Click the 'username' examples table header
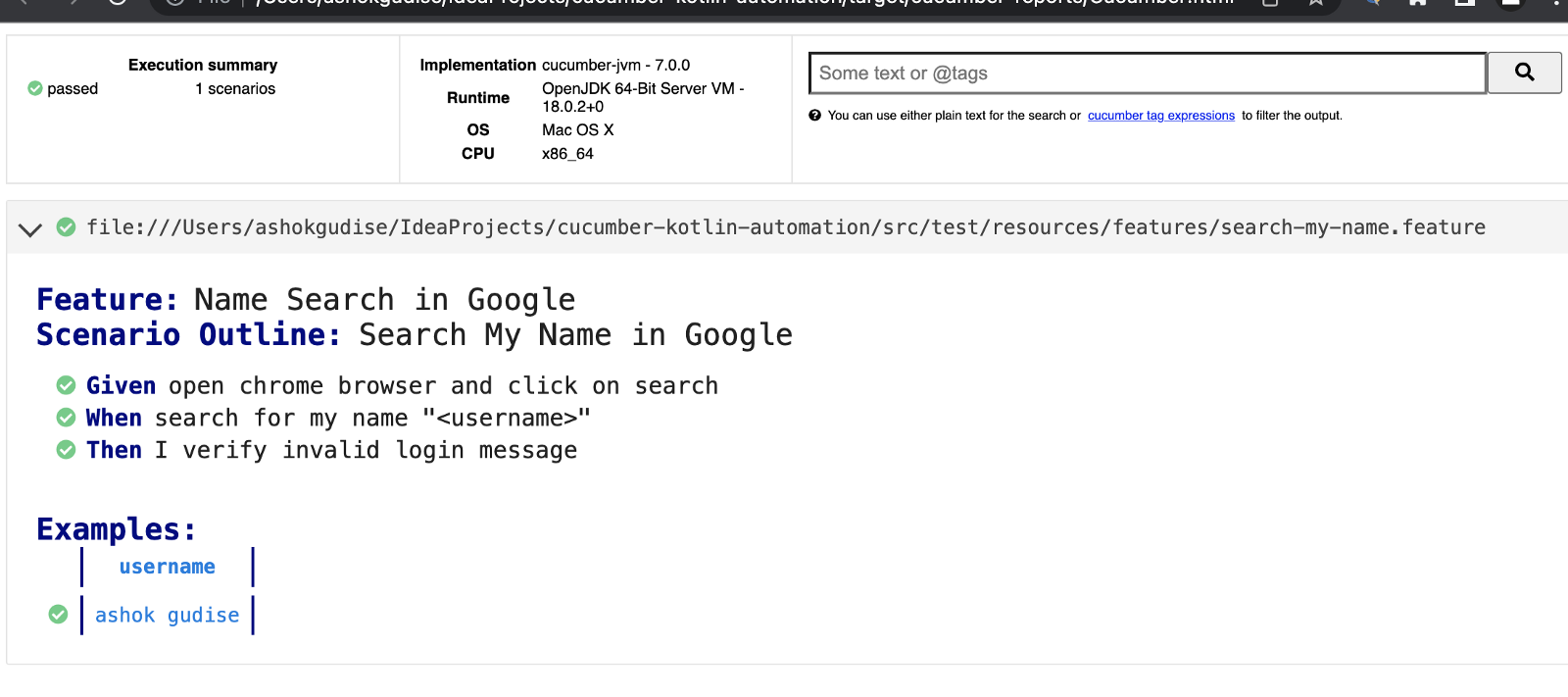Image resolution: width=1568 pixels, height=697 pixels. 167,567
